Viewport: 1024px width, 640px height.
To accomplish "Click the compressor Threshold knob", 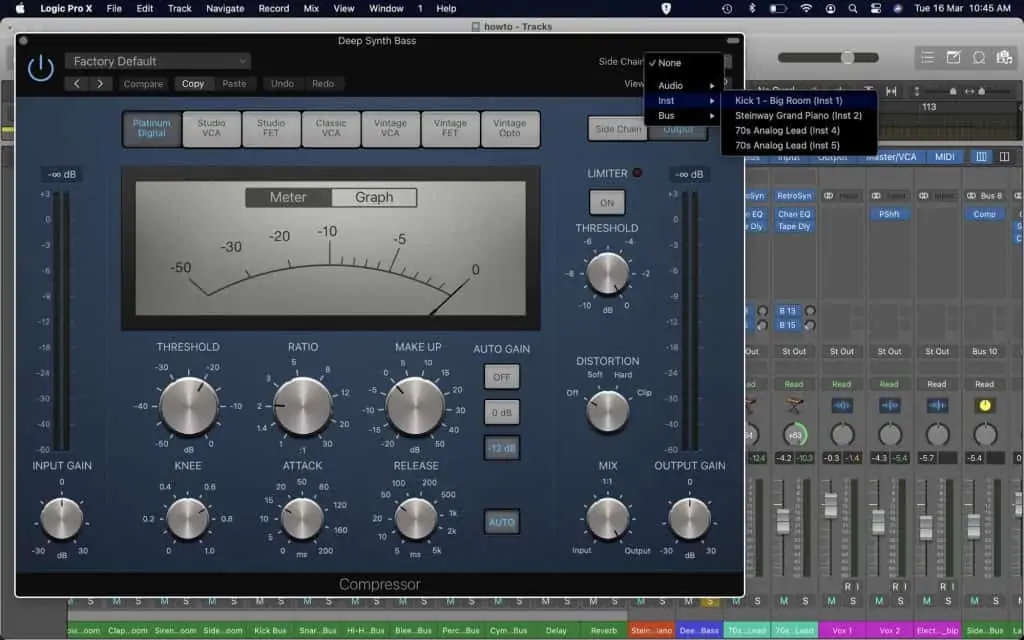I will (189, 406).
